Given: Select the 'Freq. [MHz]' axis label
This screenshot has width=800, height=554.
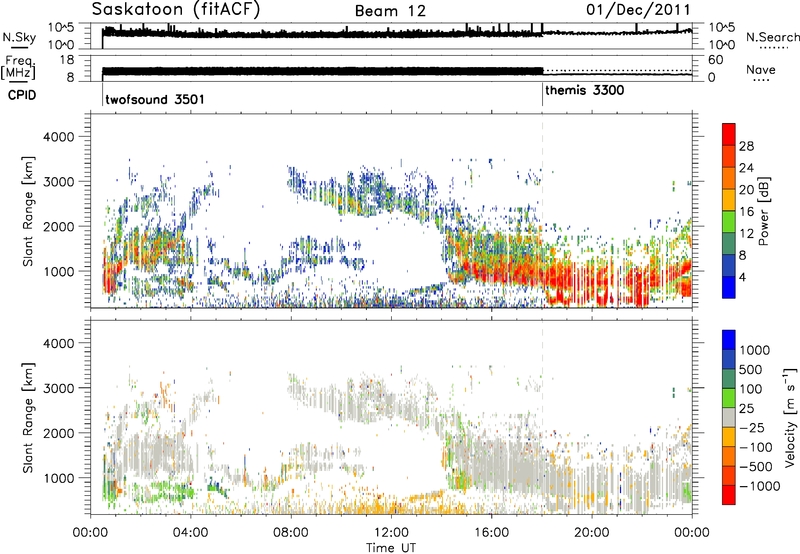Looking at the screenshot, I should [x=18, y=67].
